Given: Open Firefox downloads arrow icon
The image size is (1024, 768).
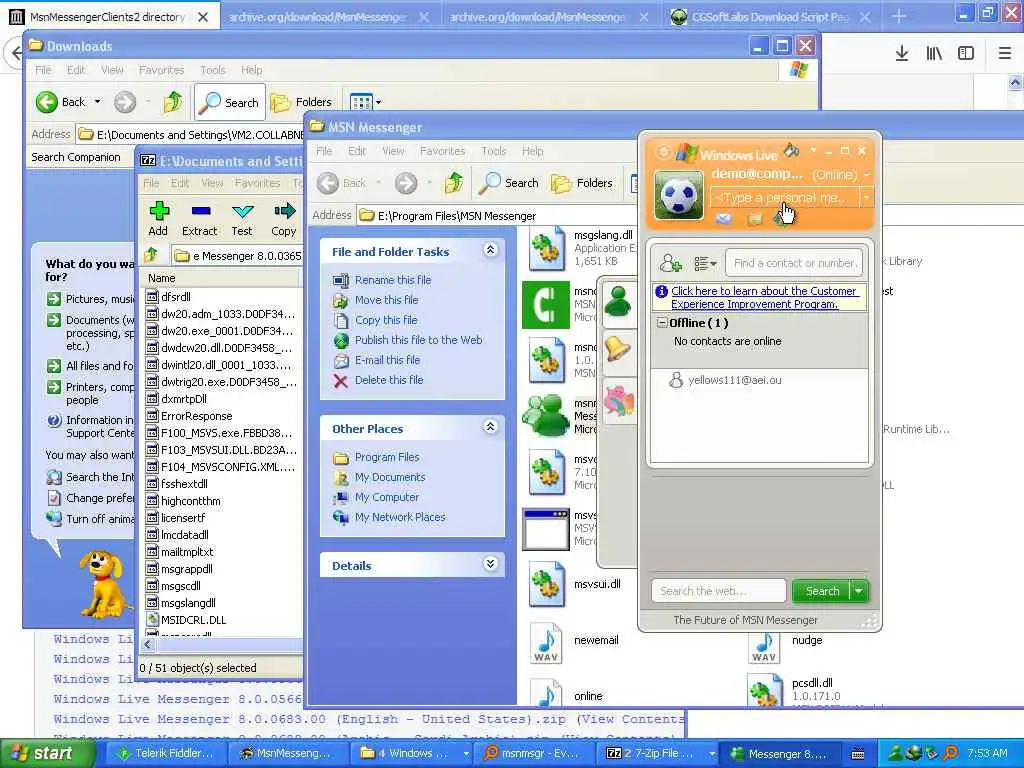Looking at the screenshot, I should click(x=901, y=54).
